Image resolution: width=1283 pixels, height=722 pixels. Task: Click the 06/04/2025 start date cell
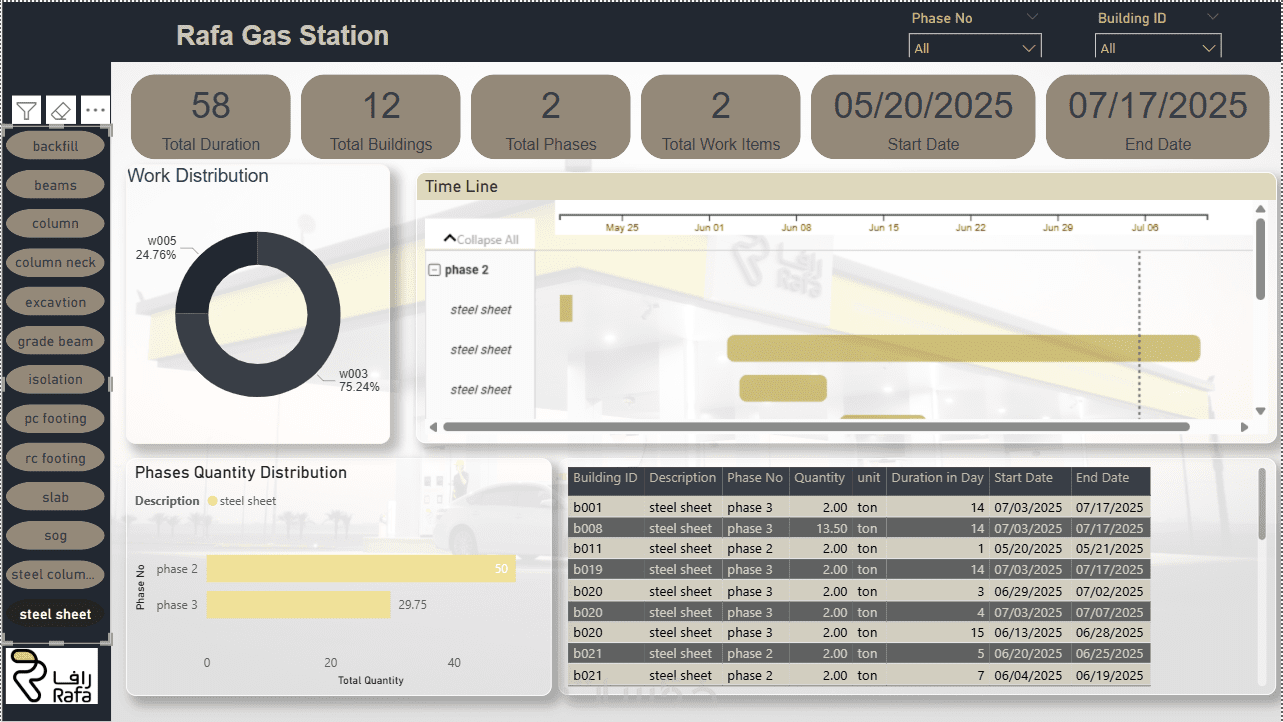tap(1028, 676)
